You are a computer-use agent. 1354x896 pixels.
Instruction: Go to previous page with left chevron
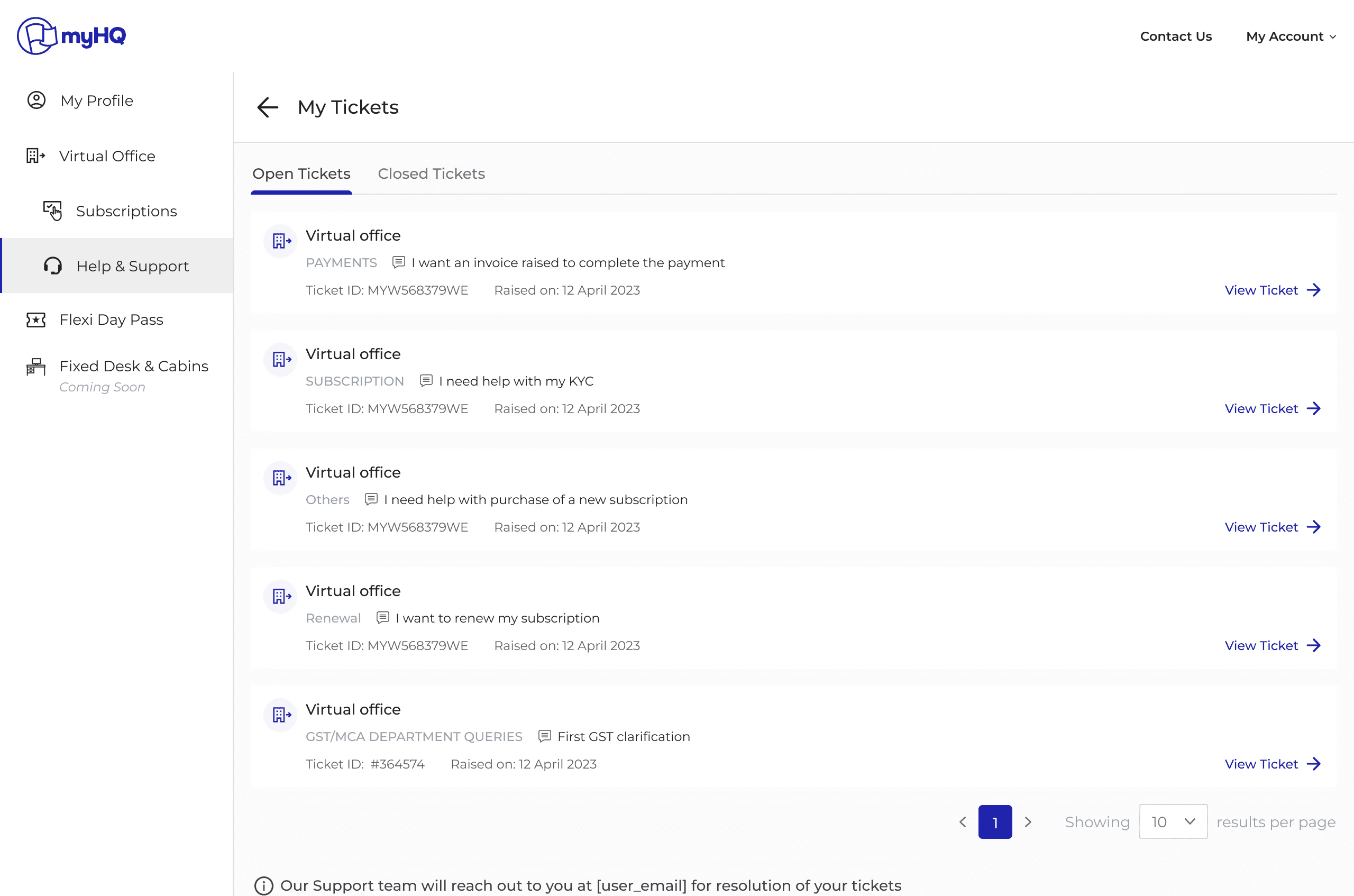pos(963,822)
